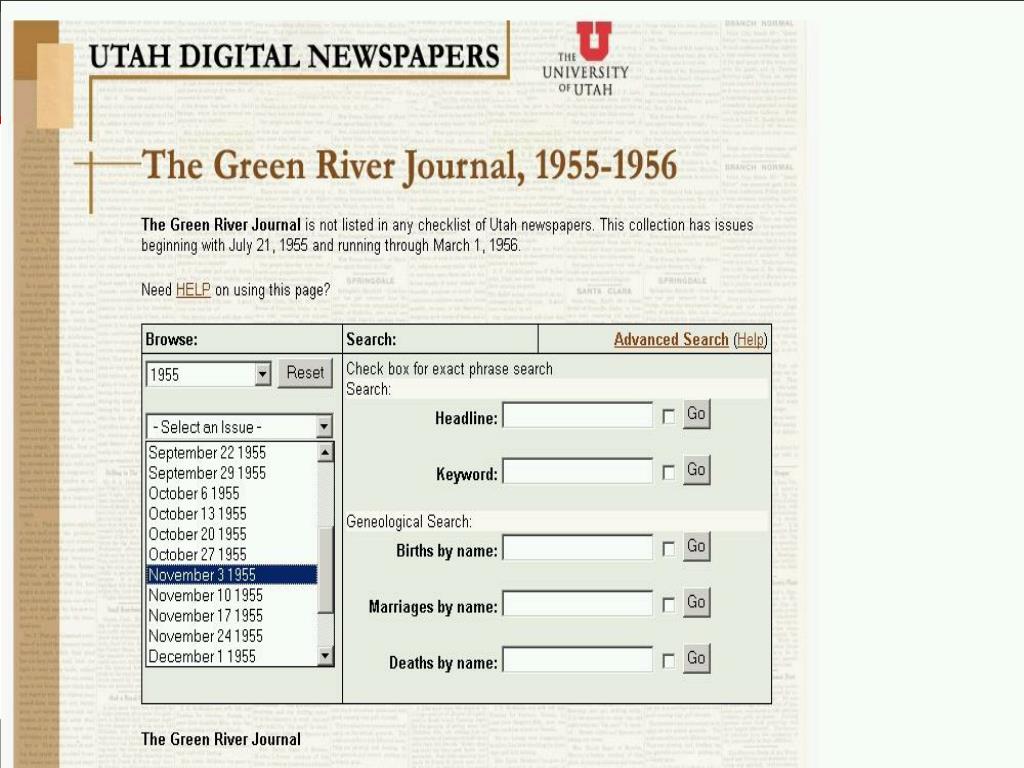Select November 24 1955 issue
Screen dimensions: 1024x768
click(231, 635)
